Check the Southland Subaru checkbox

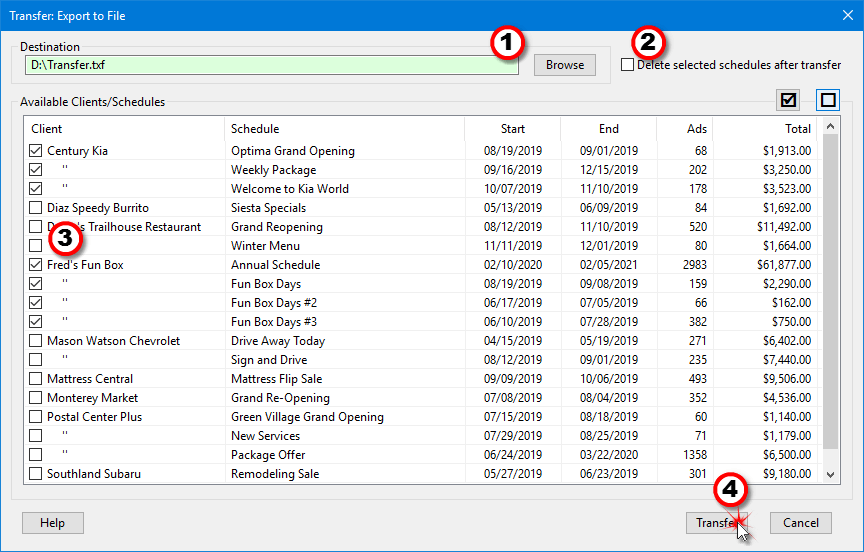click(x=35, y=474)
